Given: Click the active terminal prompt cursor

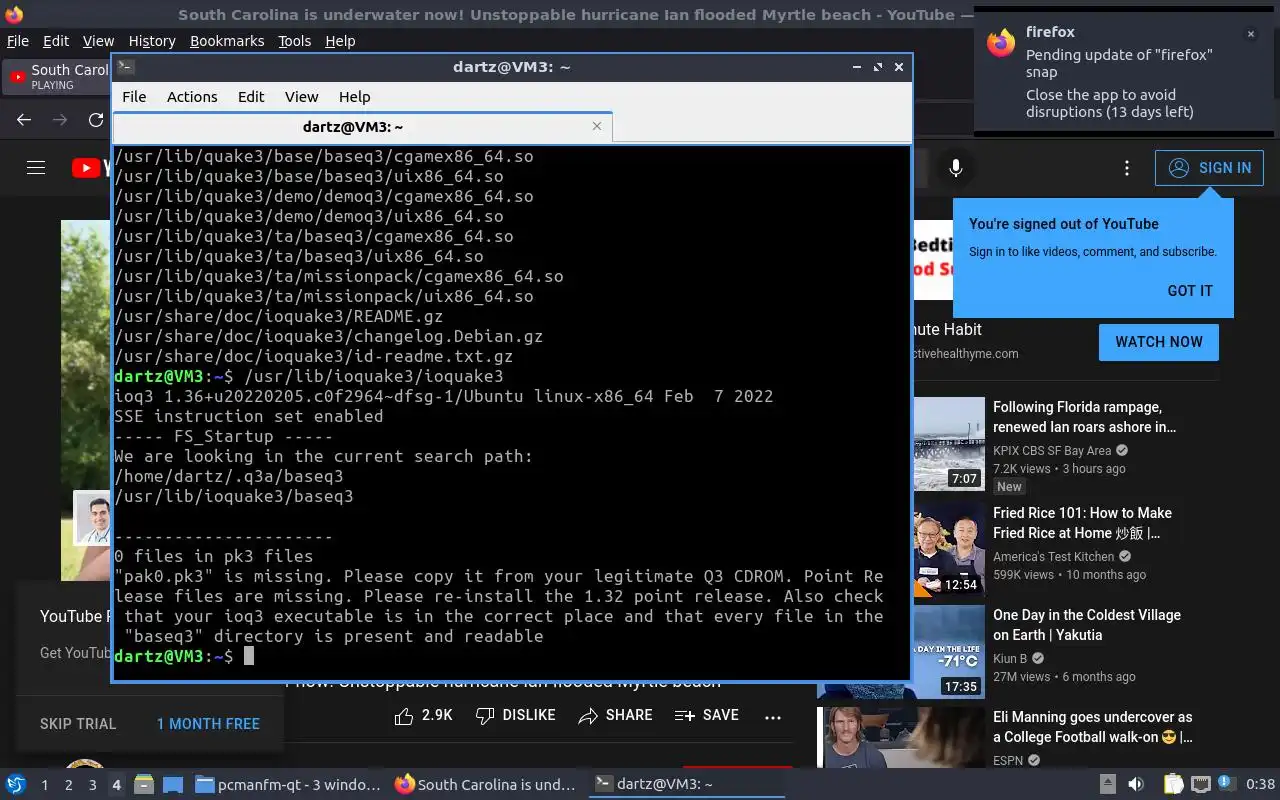Looking at the screenshot, I should (249, 656).
